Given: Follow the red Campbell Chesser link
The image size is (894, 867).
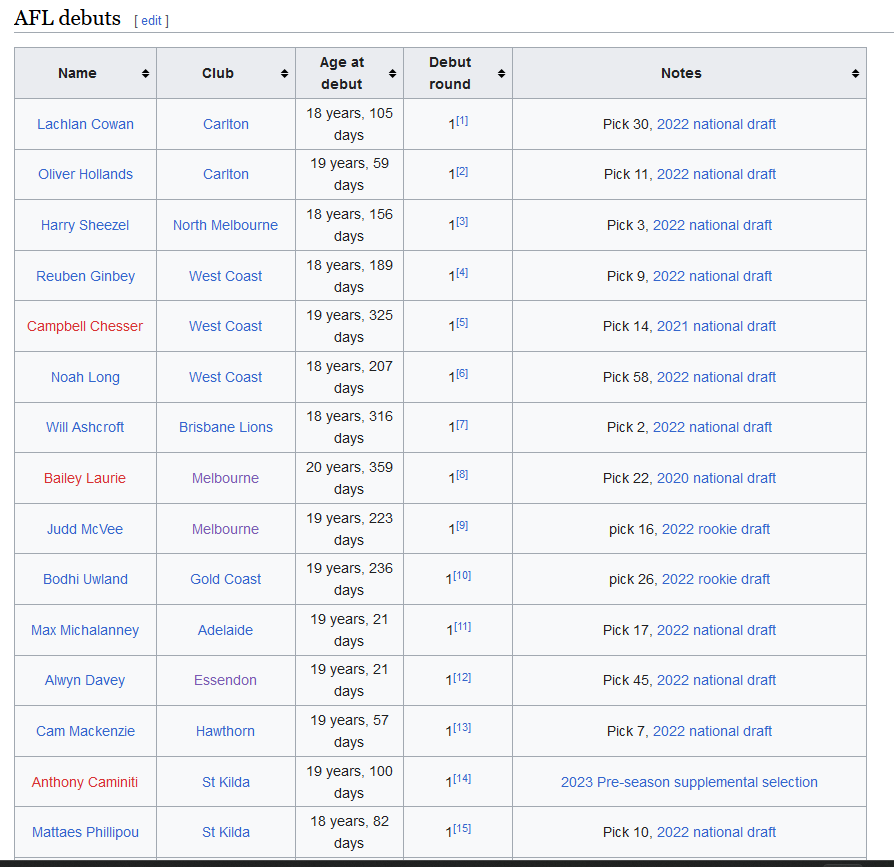Looking at the screenshot, I should 85,326.
